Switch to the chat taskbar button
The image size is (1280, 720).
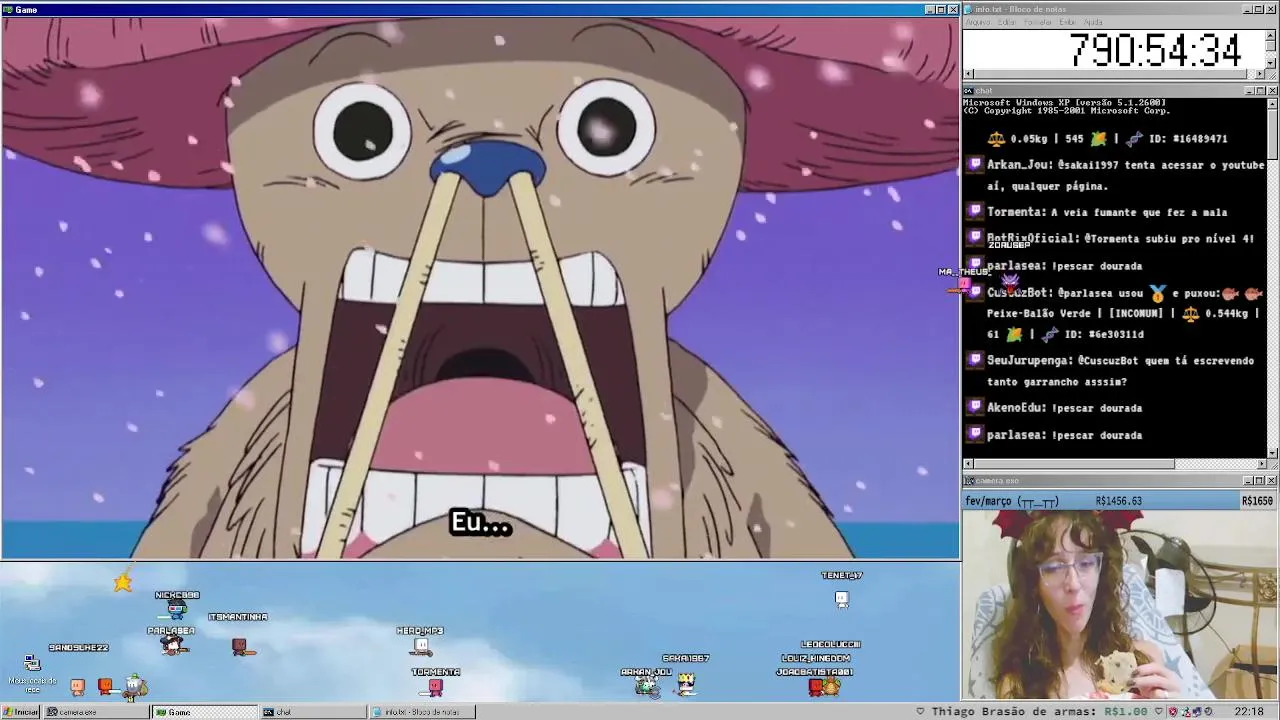313,712
